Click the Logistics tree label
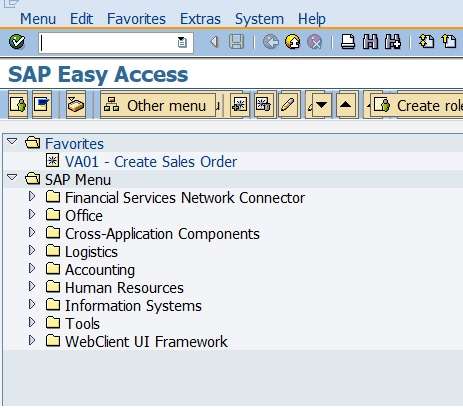 [x=91, y=252]
